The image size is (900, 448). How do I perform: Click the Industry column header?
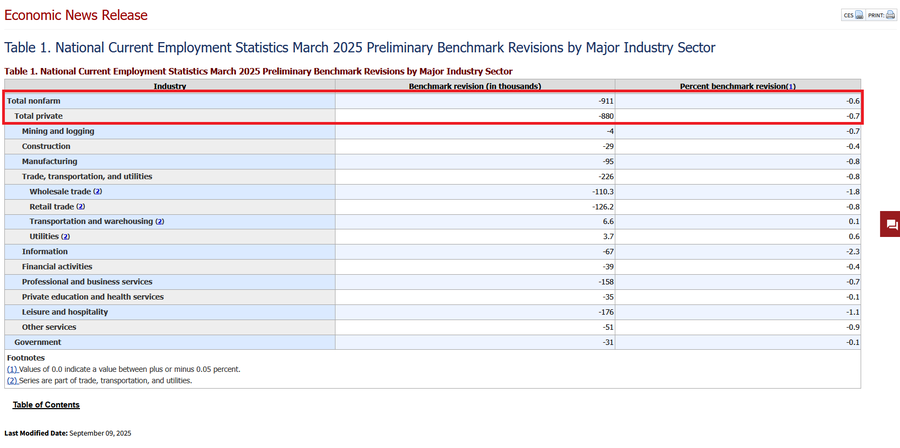169,86
